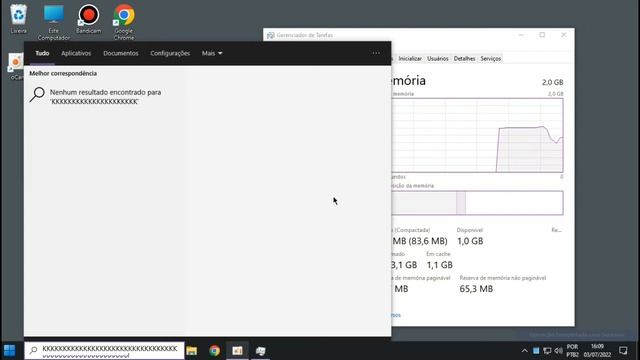
Task: Click the blue tray app icon
Action: point(536,351)
